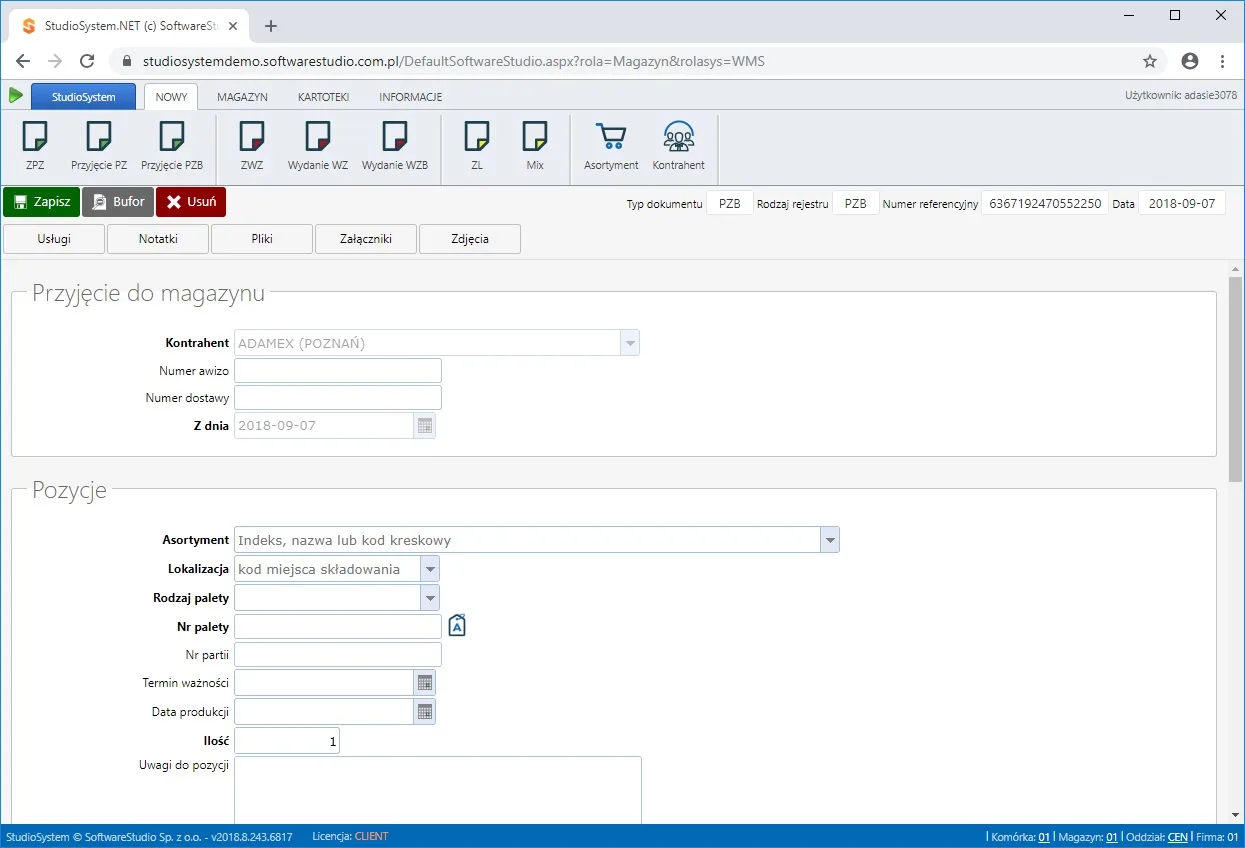Focus the Numer awizo field
1245x848 pixels.
(x=338, y=371)
